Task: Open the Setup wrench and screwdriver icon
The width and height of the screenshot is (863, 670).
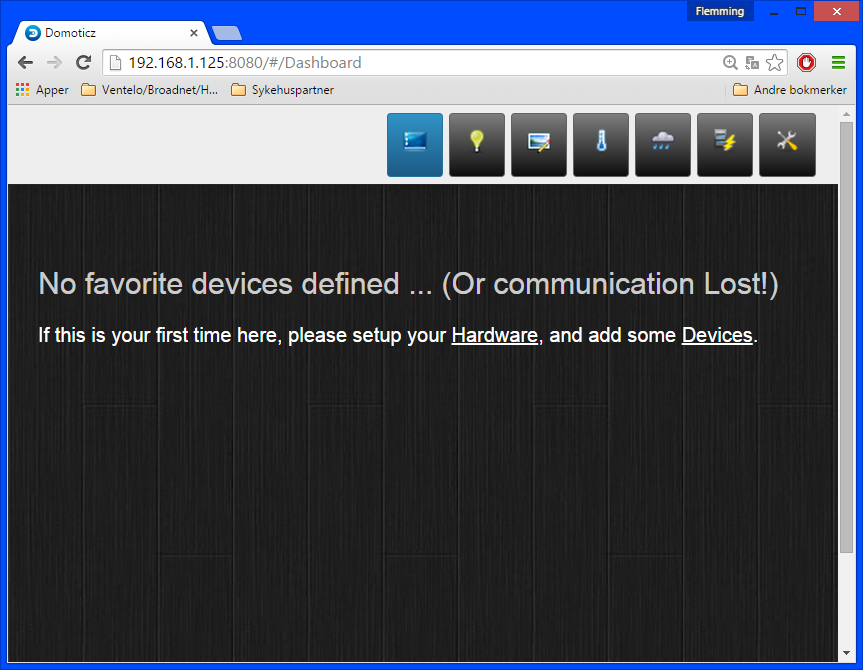Action: click(787, 145)
